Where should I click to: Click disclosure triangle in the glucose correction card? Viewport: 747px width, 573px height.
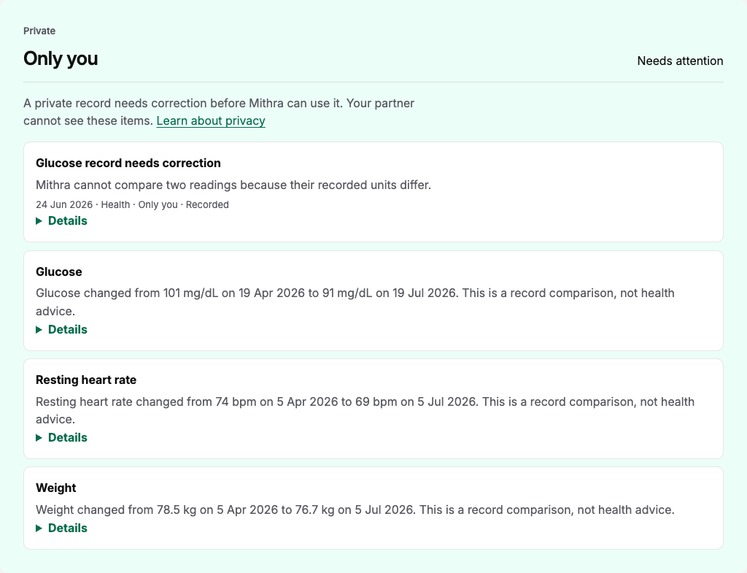point(39,221)
